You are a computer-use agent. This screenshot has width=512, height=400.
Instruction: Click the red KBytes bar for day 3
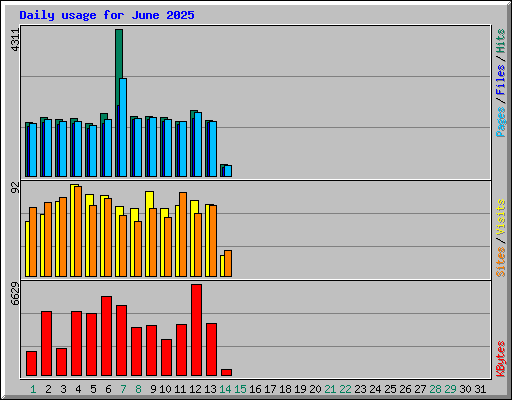[61, 362]
